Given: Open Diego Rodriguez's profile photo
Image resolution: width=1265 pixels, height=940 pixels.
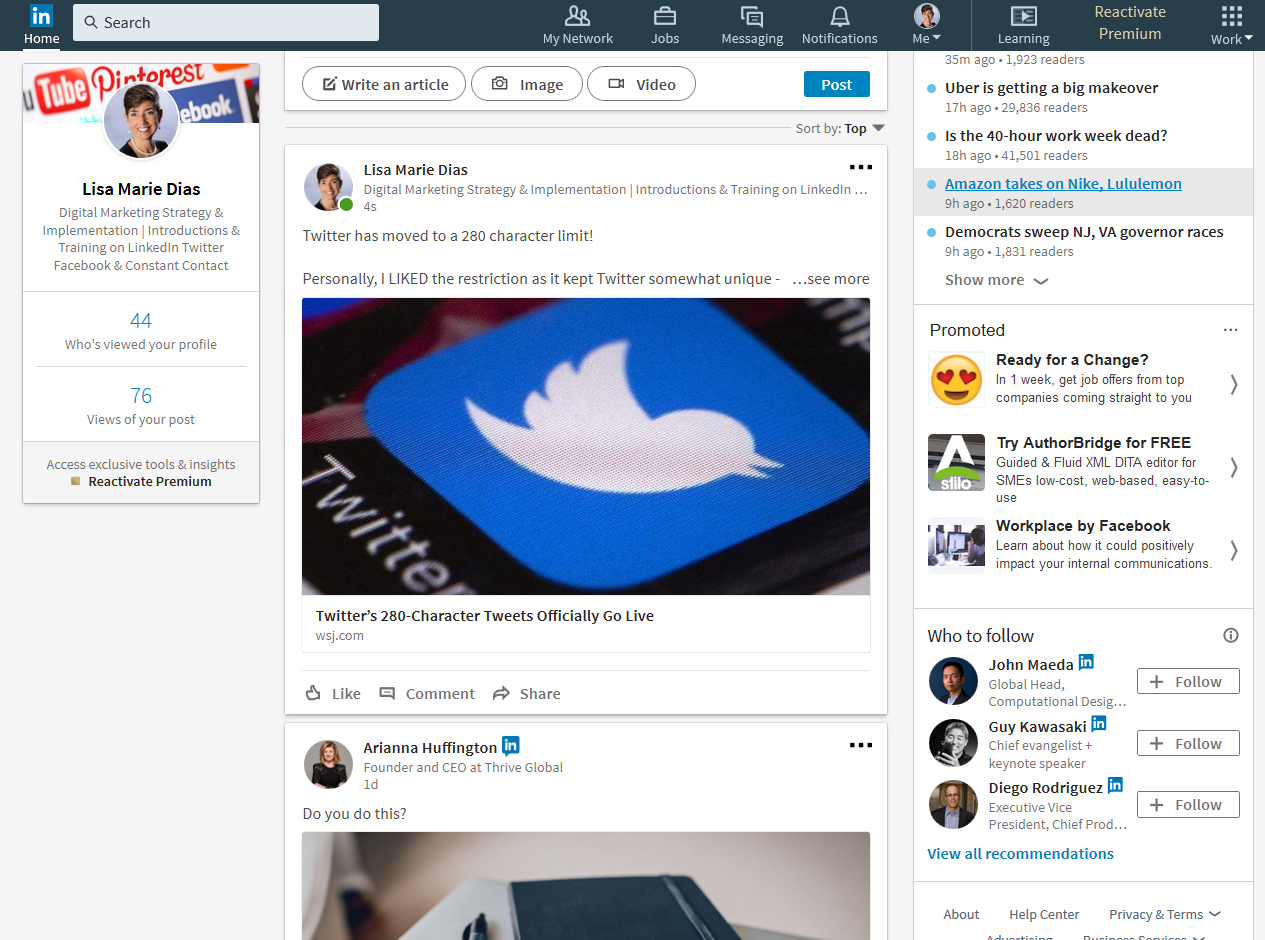Looking at the screenshot, I should tap(953, 805).
